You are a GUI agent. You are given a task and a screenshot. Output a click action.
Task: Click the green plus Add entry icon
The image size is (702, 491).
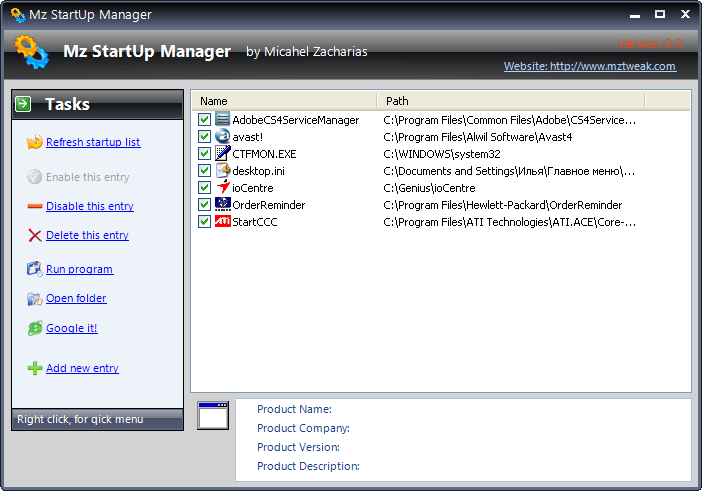(x=34, y=368)
